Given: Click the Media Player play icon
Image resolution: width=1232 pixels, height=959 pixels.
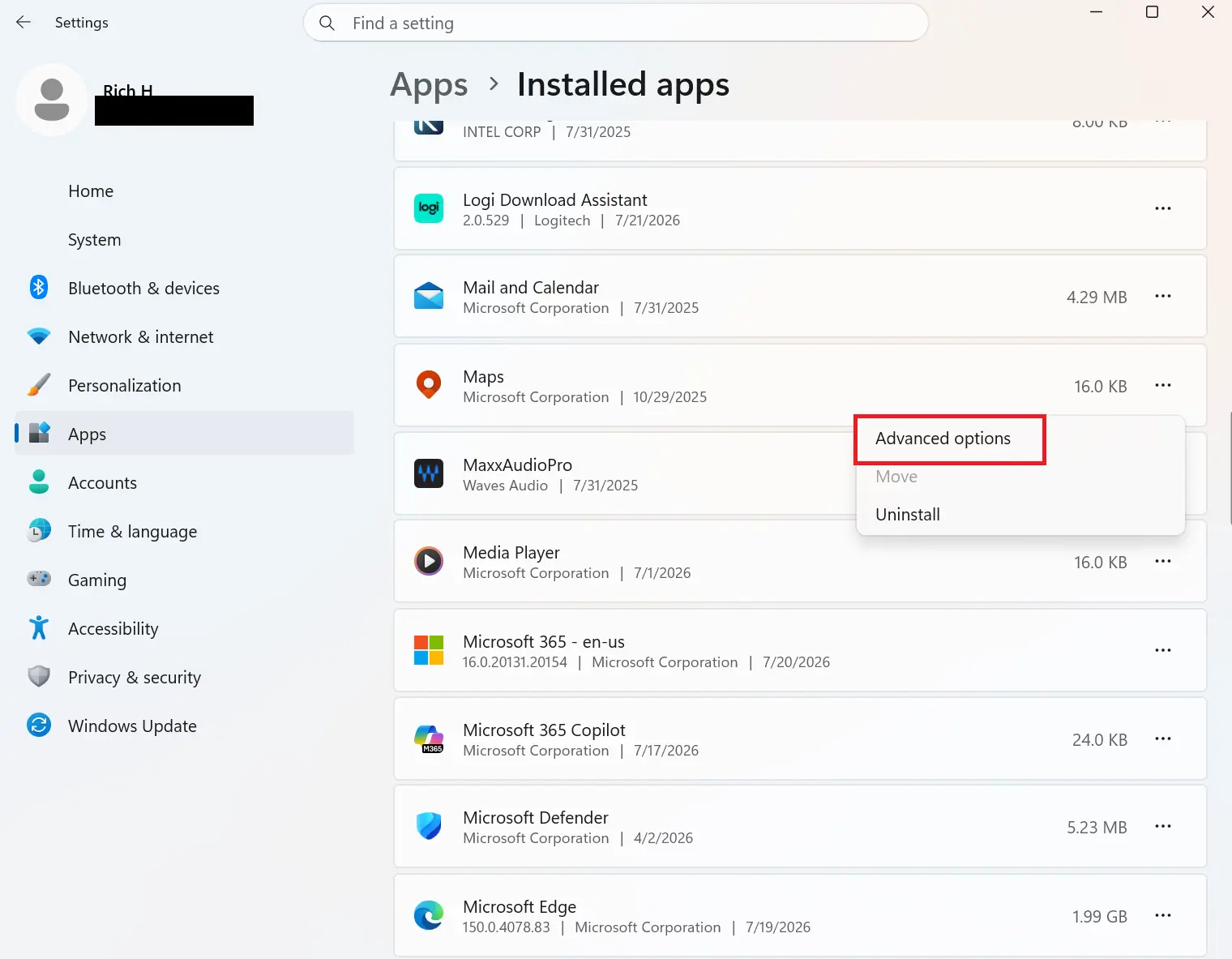Looking at the screenshot, I should click(429, 561).
